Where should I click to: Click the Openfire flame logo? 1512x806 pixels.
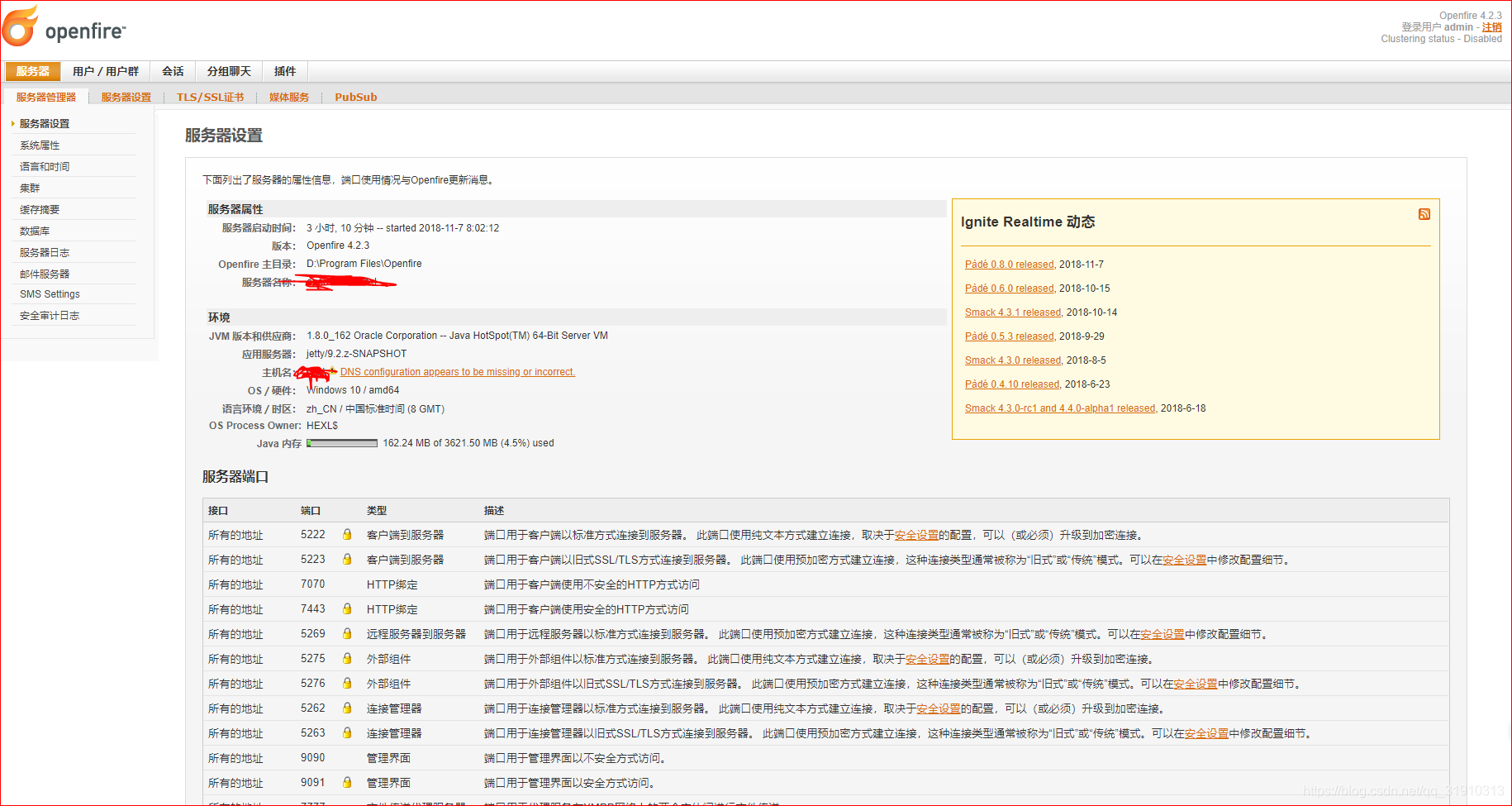click(x=21, y=26)
